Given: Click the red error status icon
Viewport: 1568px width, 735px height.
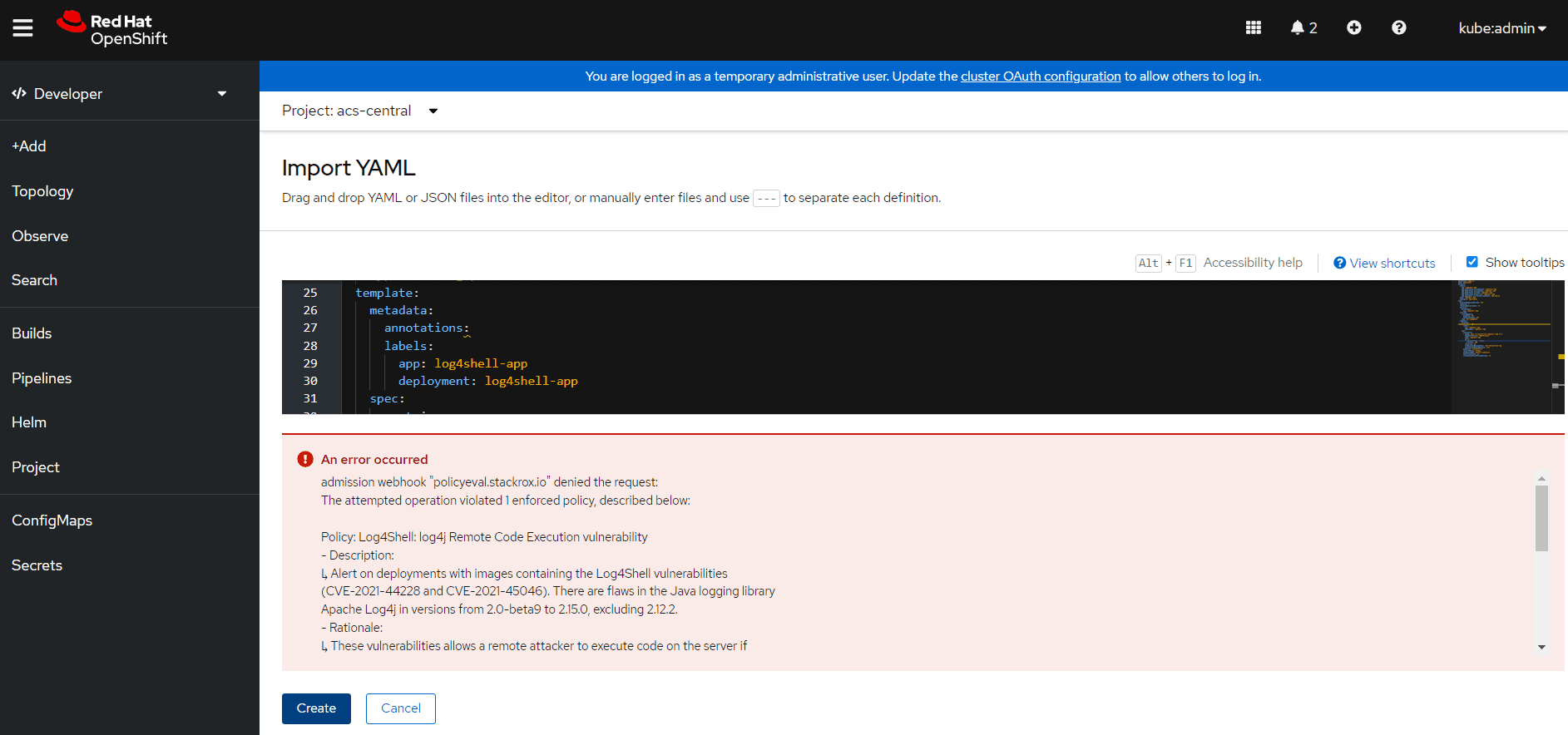Looking at the screenshot, I should [305, 459].
